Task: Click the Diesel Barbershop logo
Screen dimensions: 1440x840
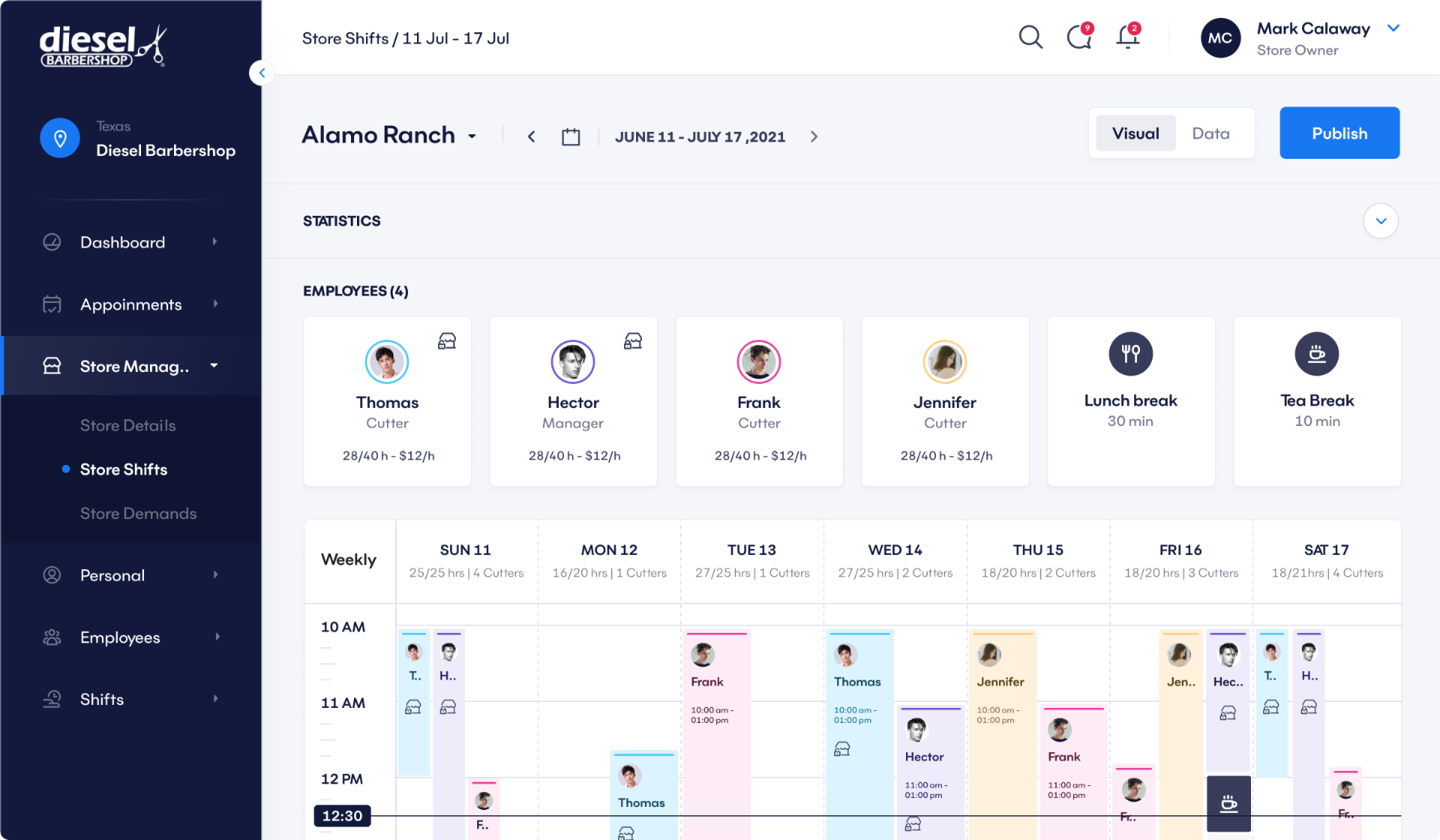Action: click(103, 46)
